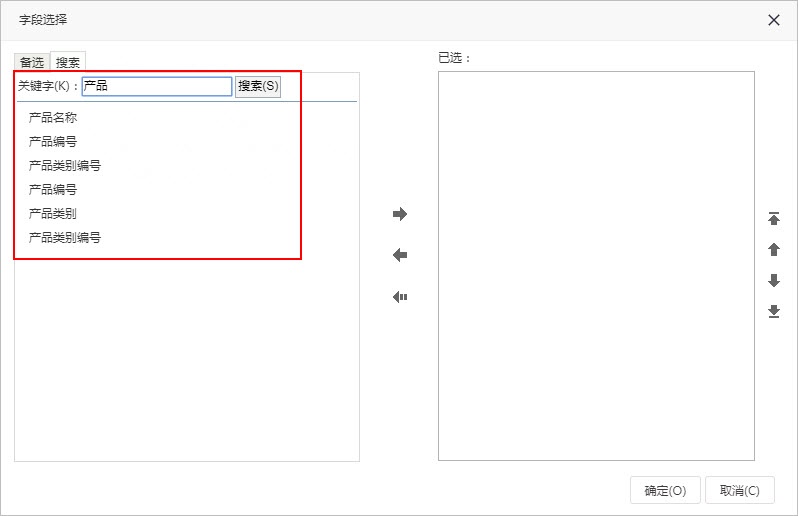The width and height of the screenshot is (798, 516).
Task: Move selected field down one position
Action: (774, 280)
